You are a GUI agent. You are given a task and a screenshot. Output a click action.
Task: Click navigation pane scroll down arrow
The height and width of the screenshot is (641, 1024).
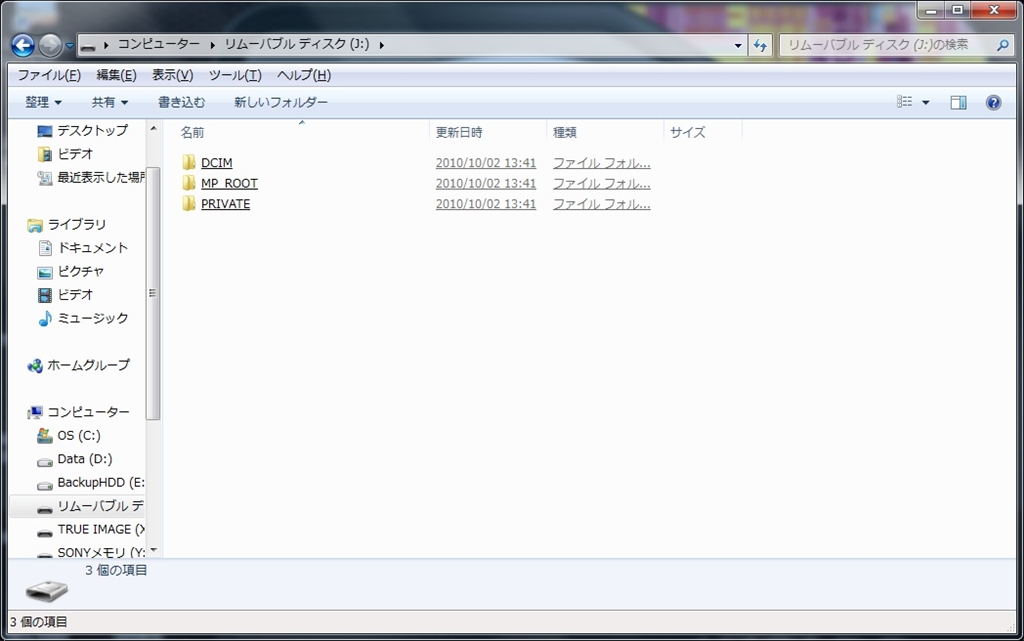pyautogui.click(x=153, y=550)
